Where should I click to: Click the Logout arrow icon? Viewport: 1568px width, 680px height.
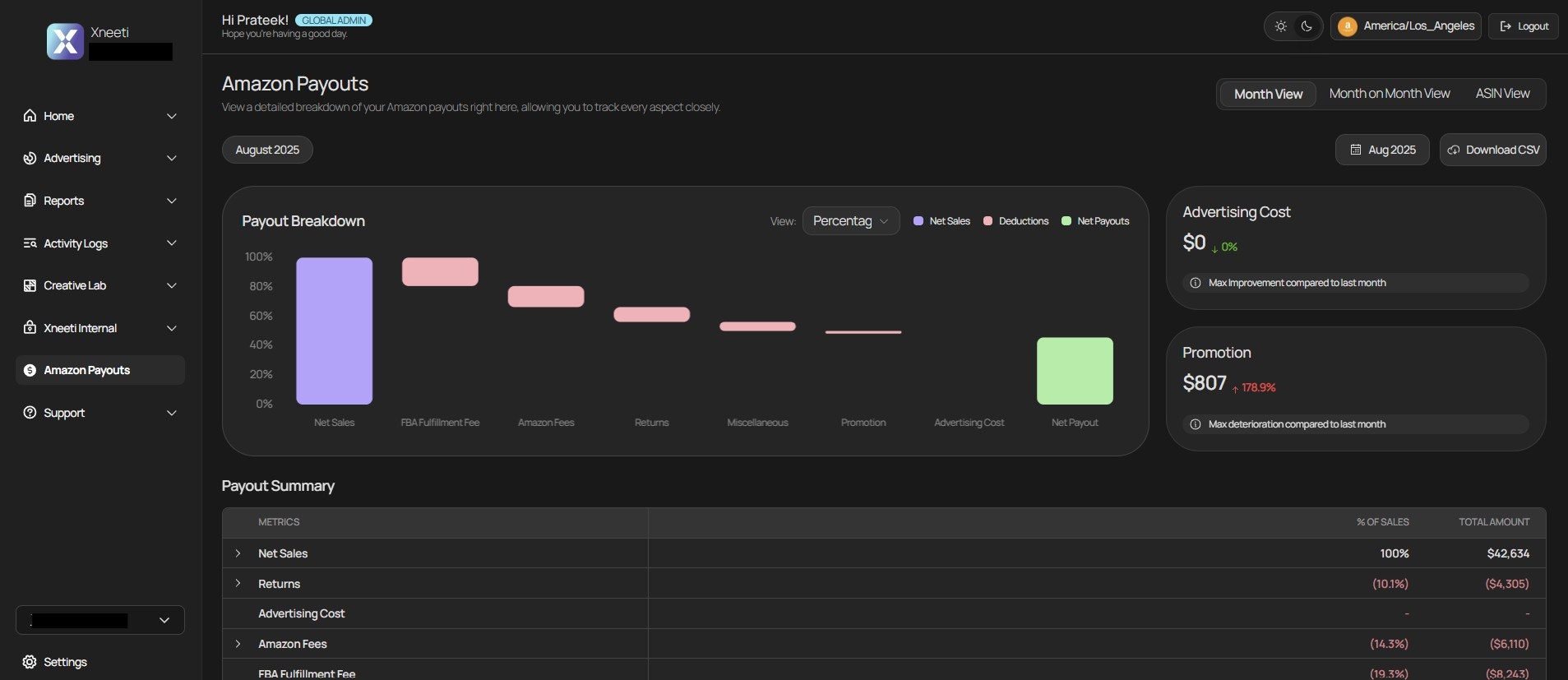1506,26
